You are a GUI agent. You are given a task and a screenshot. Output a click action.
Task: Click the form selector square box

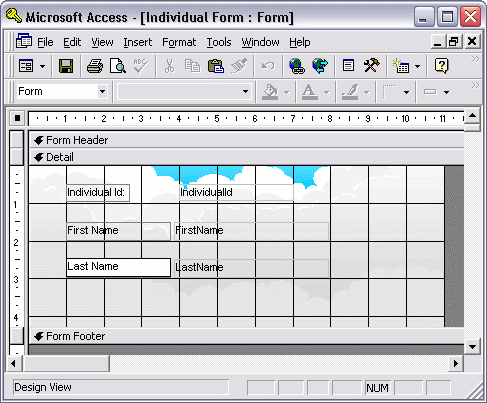(17, 118)
